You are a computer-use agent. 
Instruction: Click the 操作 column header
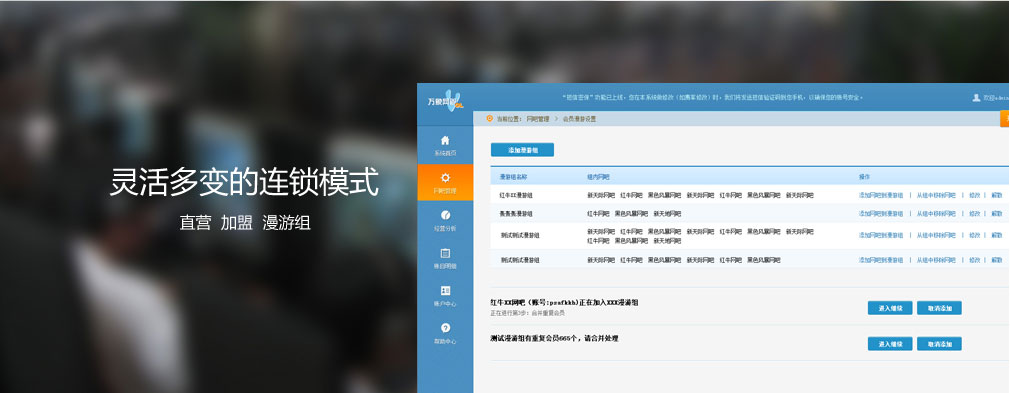[864, 177]
